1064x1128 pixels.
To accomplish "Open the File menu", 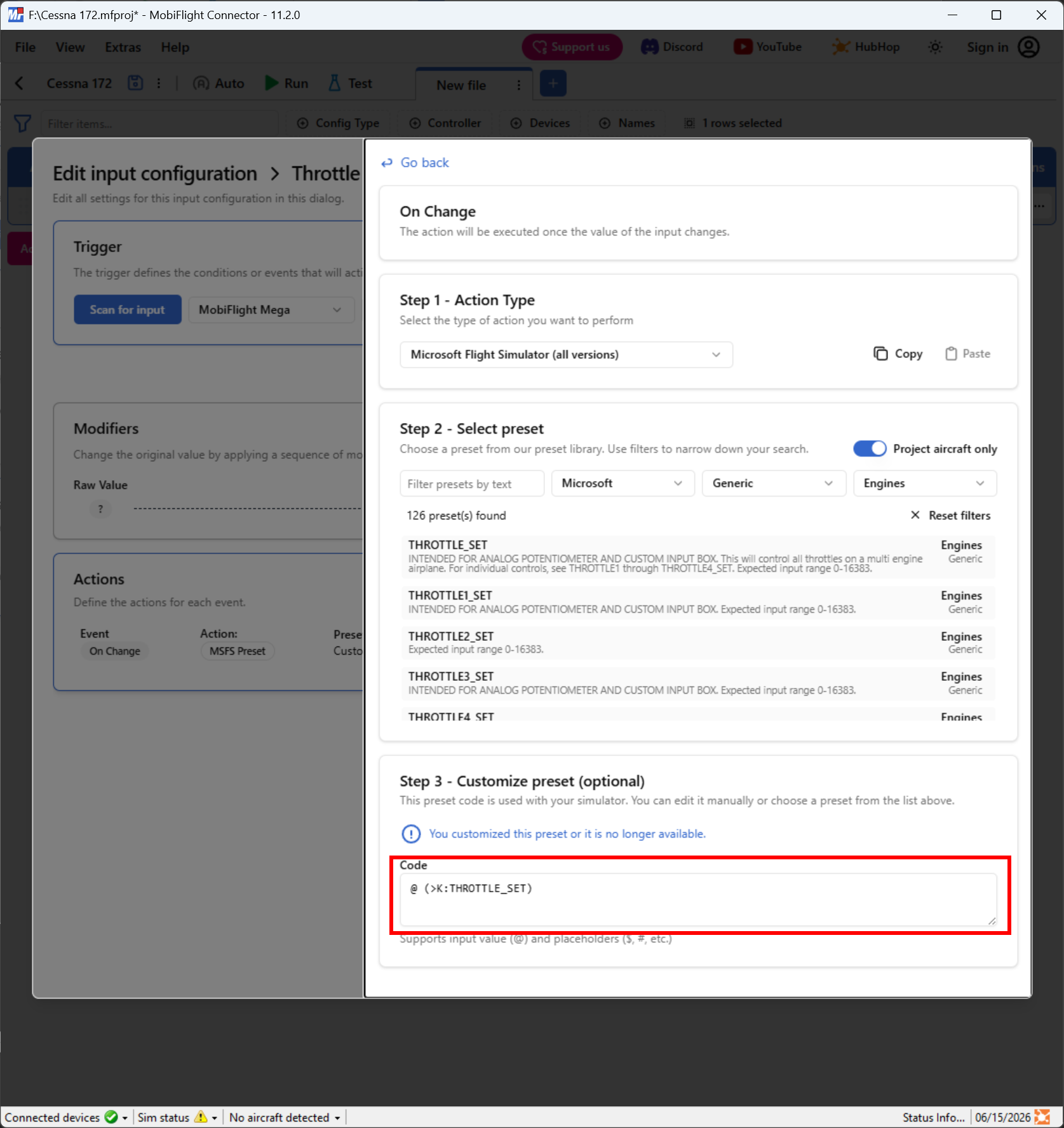I will coord(25,48).
